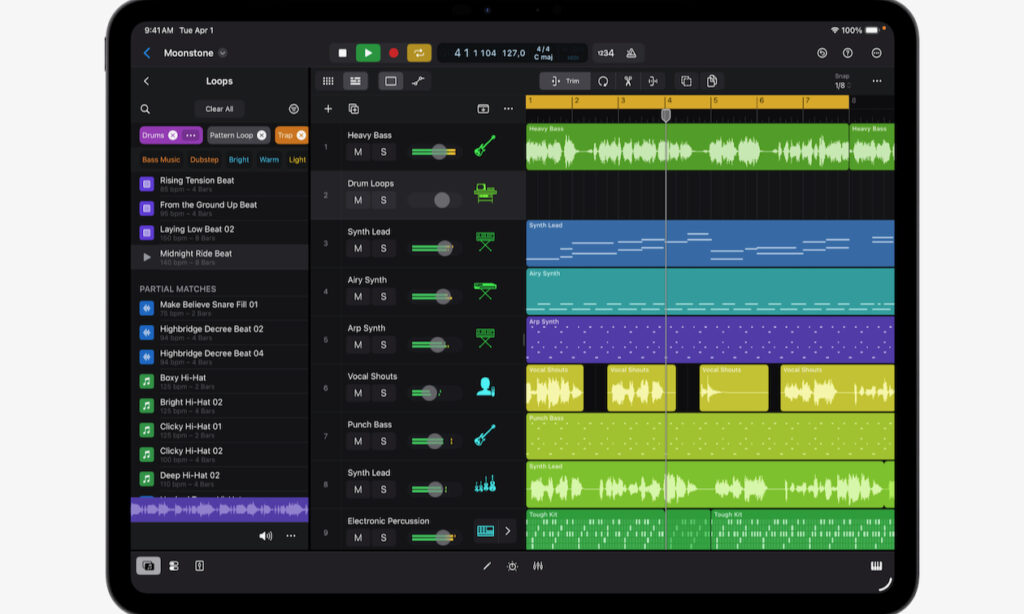Expand the Electronic Percussion track

click(508, 531)
